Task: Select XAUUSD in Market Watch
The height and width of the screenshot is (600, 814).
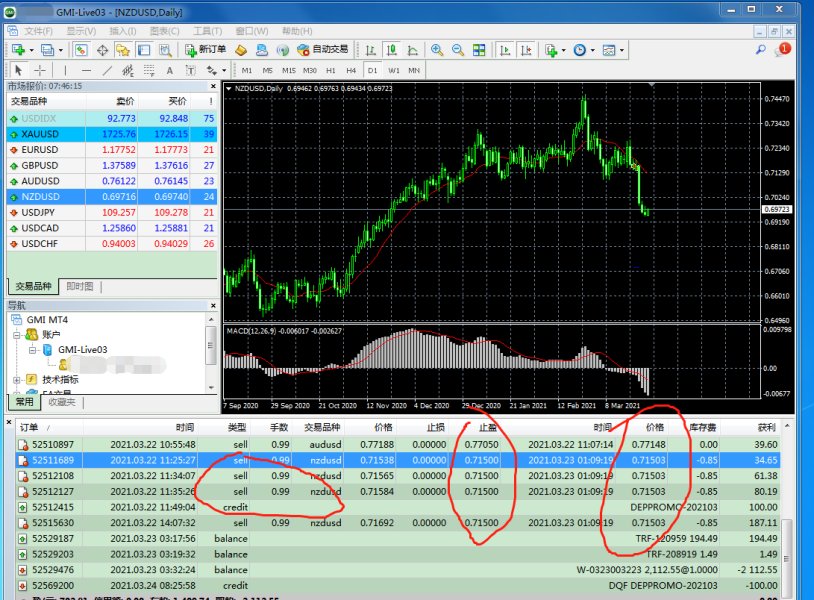Action: 112,134
